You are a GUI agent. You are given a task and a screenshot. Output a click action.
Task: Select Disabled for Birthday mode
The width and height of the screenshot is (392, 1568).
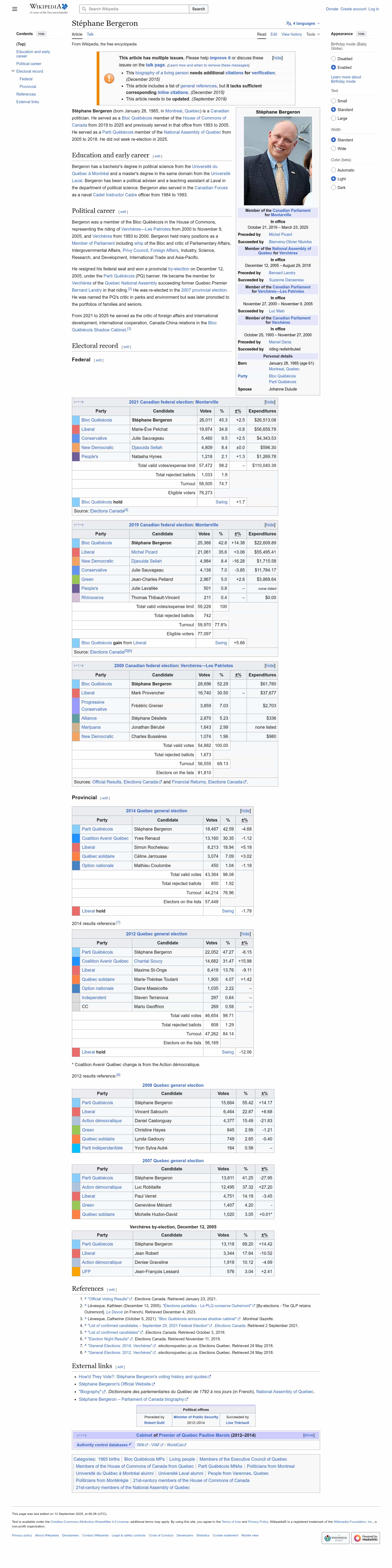click(x=333, y=59)
